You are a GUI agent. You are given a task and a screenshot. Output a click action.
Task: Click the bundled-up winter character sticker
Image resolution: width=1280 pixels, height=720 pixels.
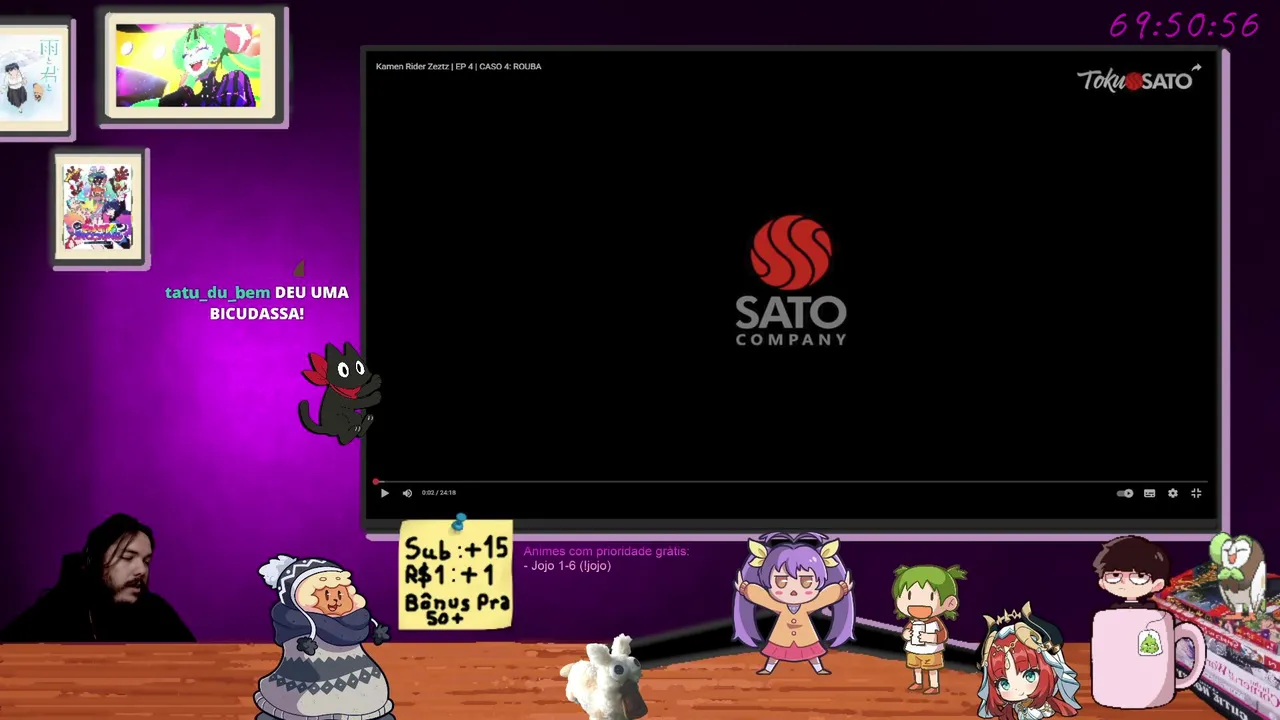(322, 638)
